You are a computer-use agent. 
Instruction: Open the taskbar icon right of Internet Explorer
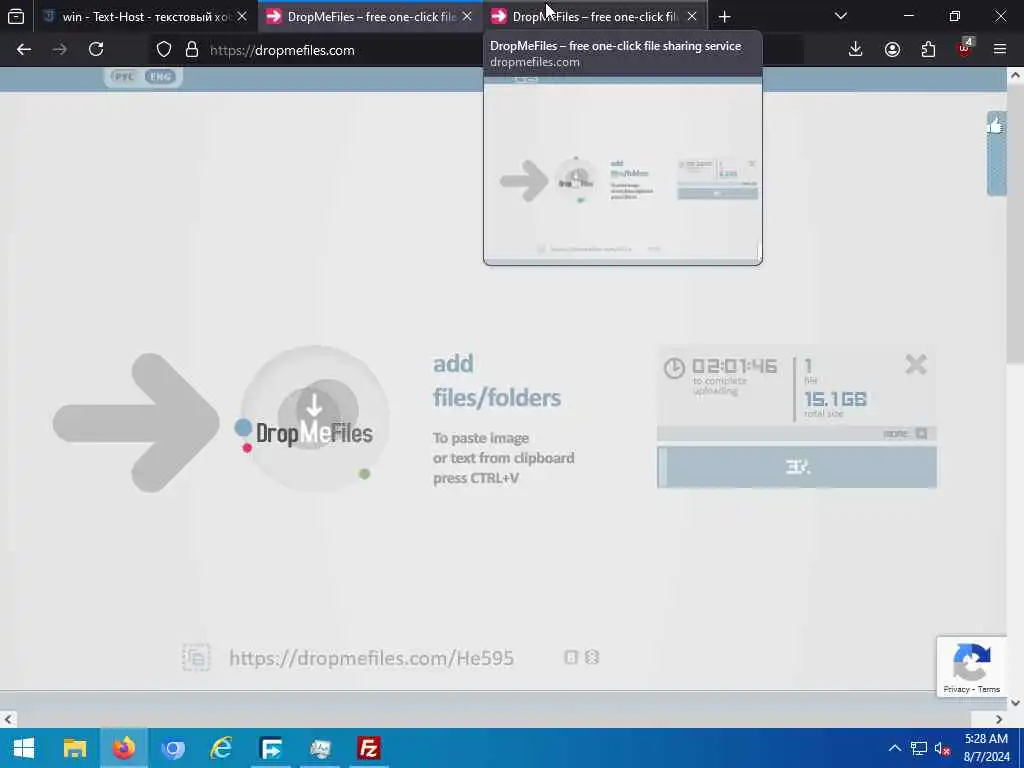tap(270, 748)
